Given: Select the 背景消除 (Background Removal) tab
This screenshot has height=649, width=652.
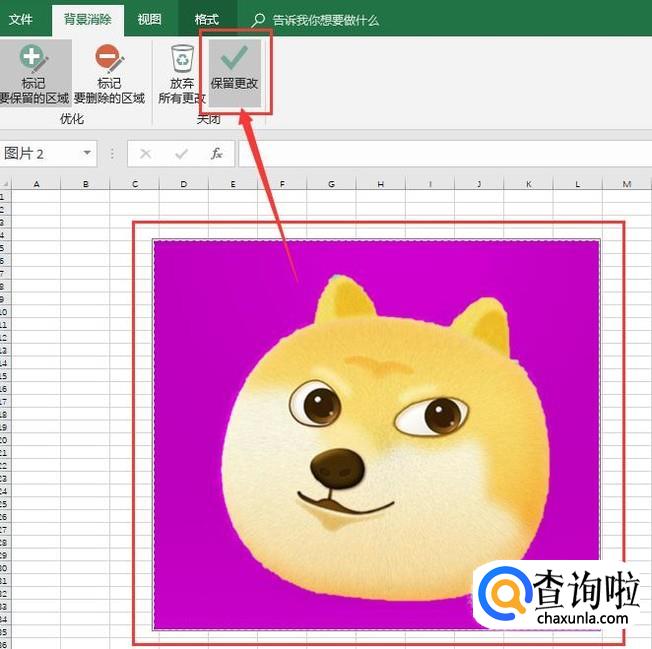Looking at the screenshot, I should coord(87,19).
